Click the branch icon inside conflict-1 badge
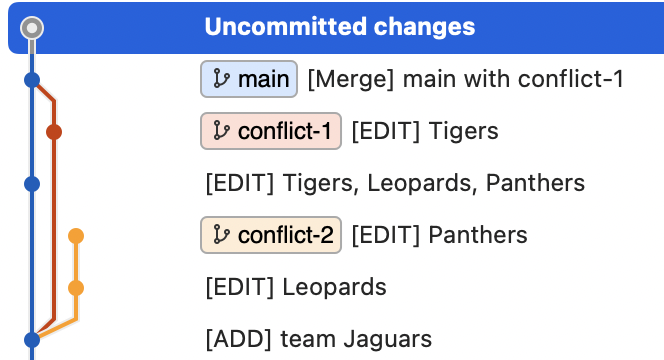The height and width of the screenshot is (360, 664). point(221,131)
